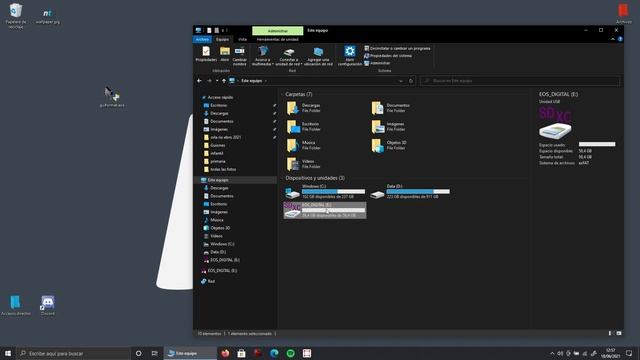The width and height of the screenshot is (640, 360).
Task: Select the Data (D:) drive
Action: click(410, 191)
